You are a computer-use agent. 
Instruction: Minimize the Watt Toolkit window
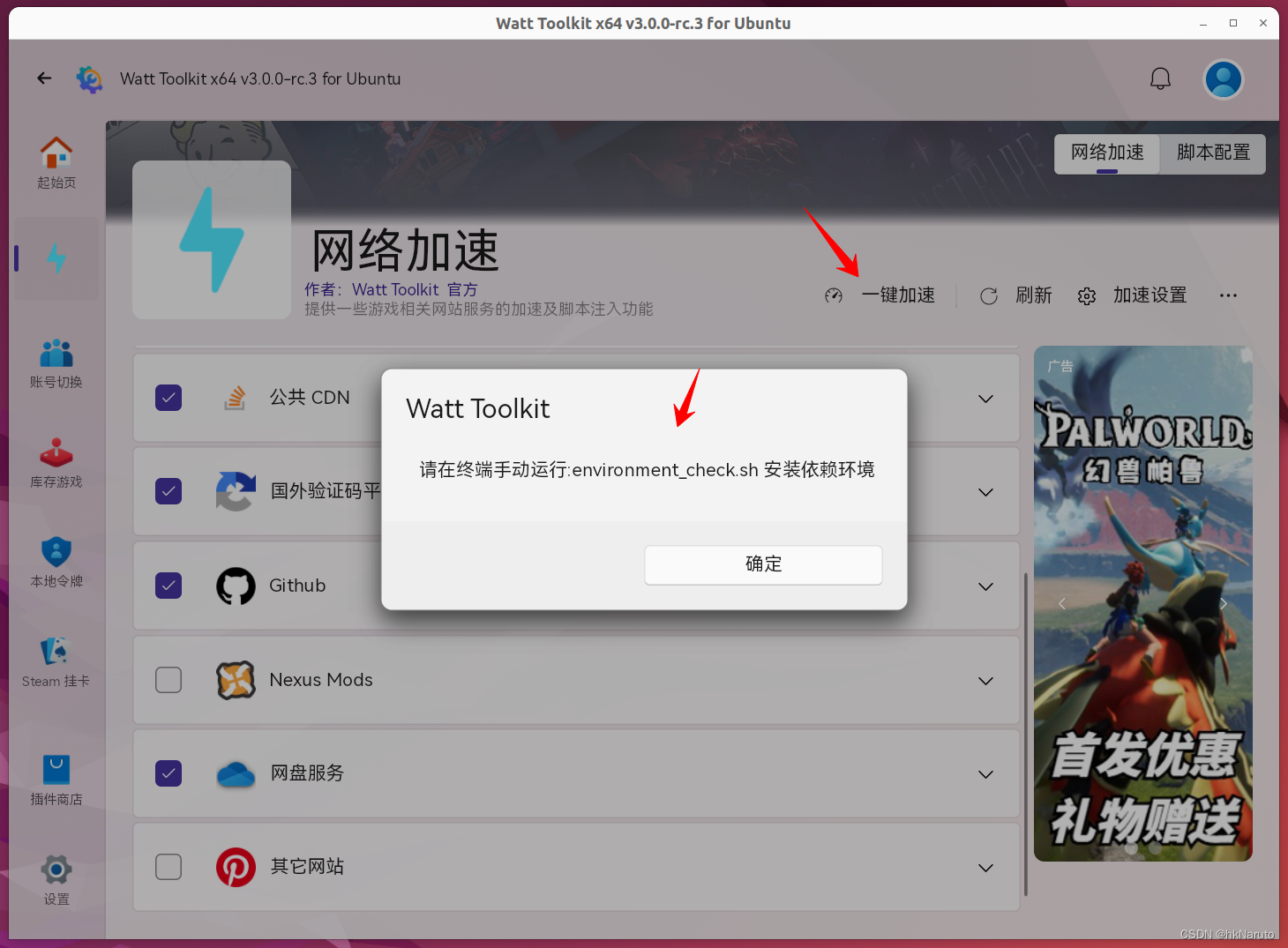click(x=1203, y=24)
